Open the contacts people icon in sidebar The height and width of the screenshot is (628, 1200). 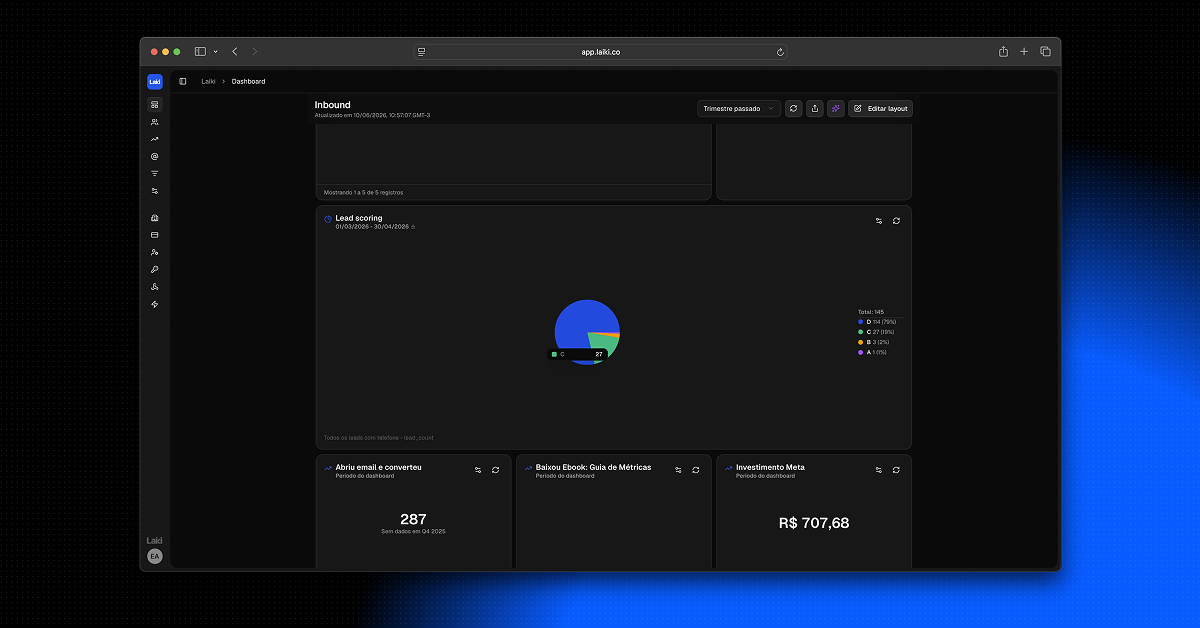pos(154,122)
